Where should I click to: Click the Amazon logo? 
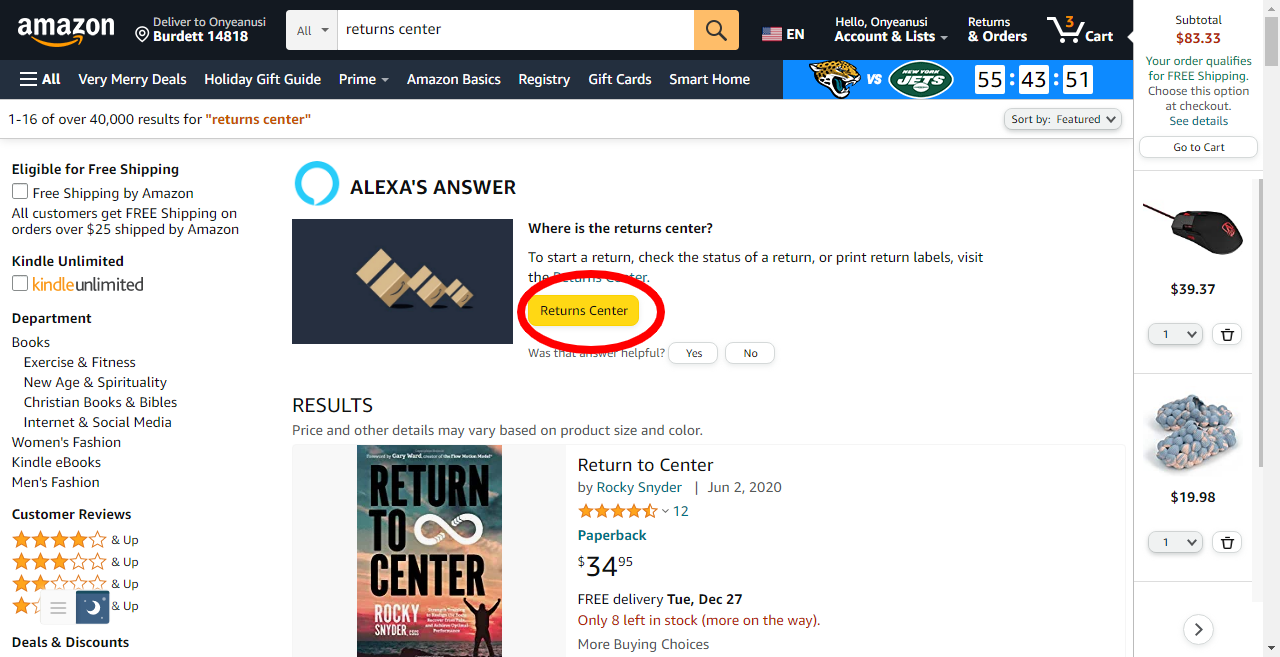(66, 30)
